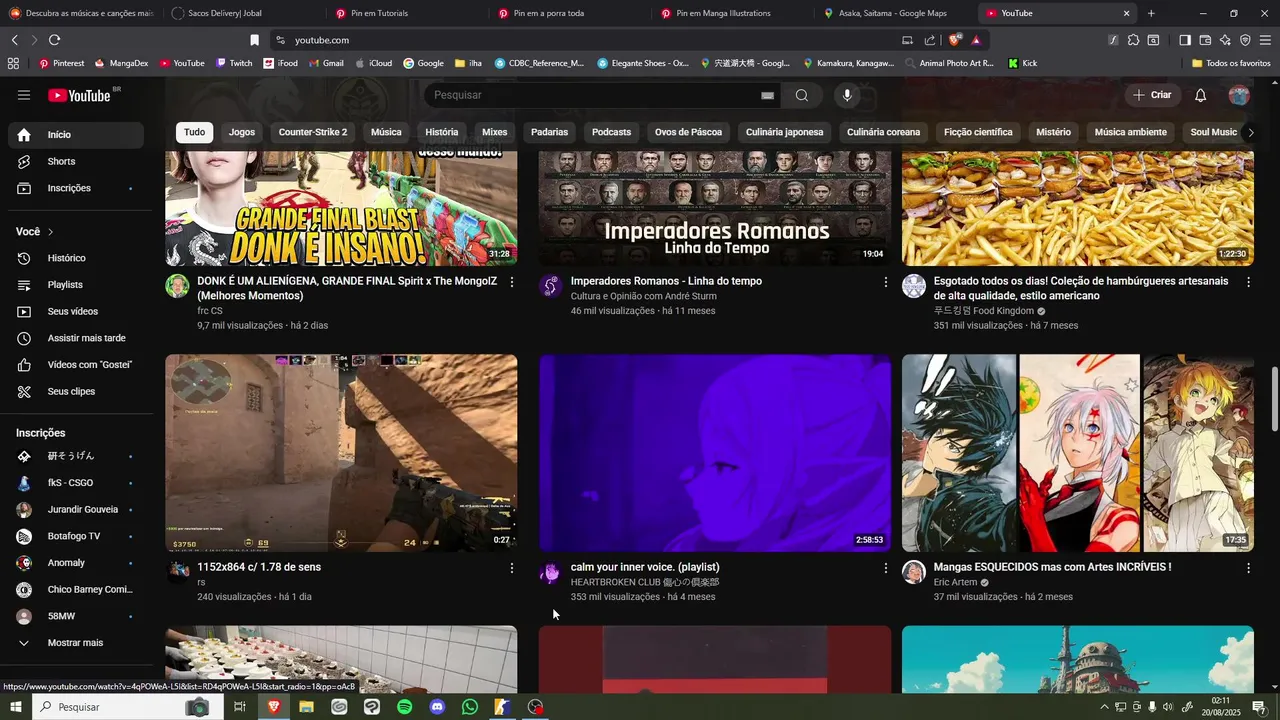Open a new browser tab
This screenshot has height=720, width=1280.
point(1151,13)
